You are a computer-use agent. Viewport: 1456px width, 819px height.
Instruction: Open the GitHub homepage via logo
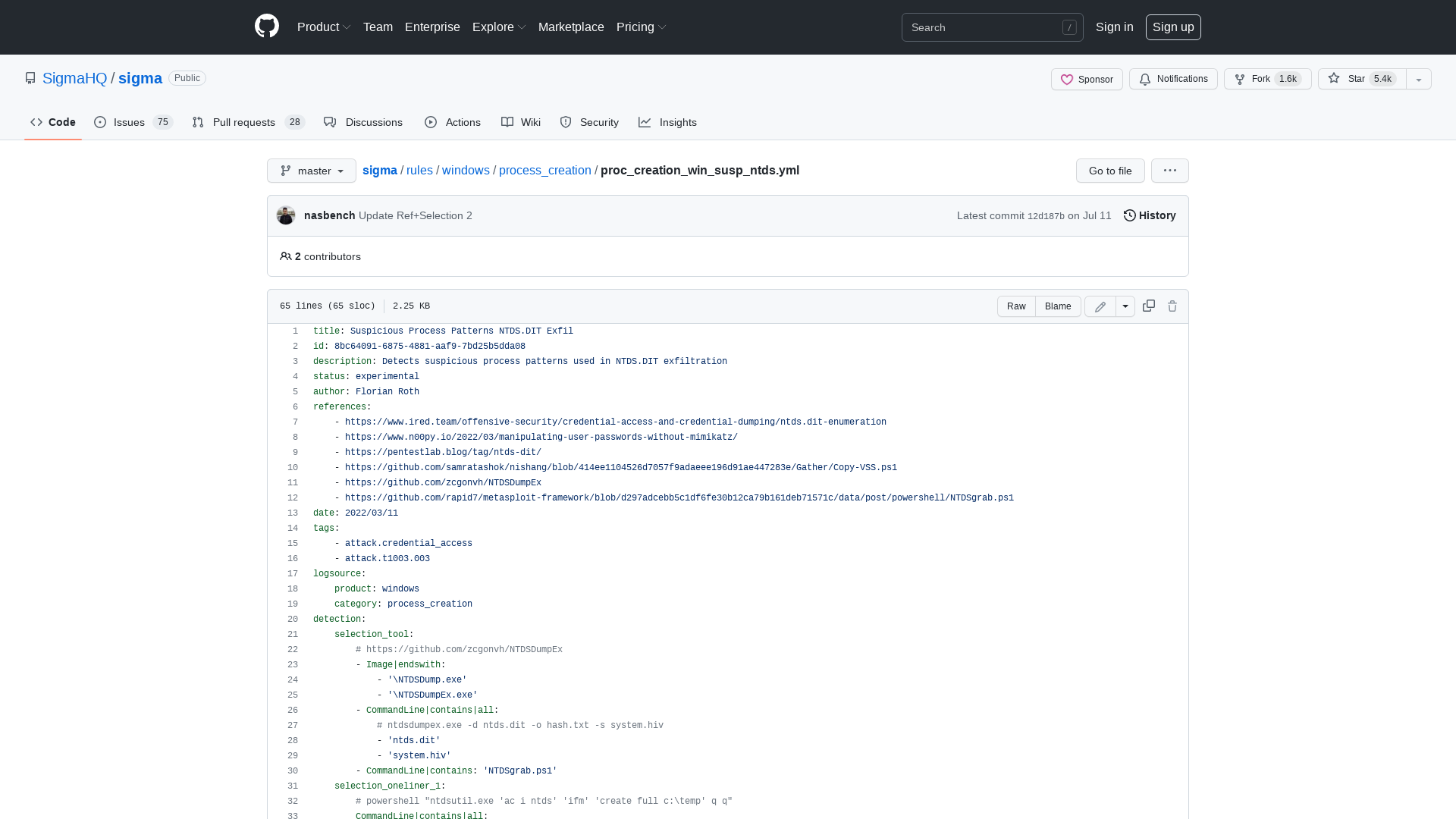[x=267, y=27]
